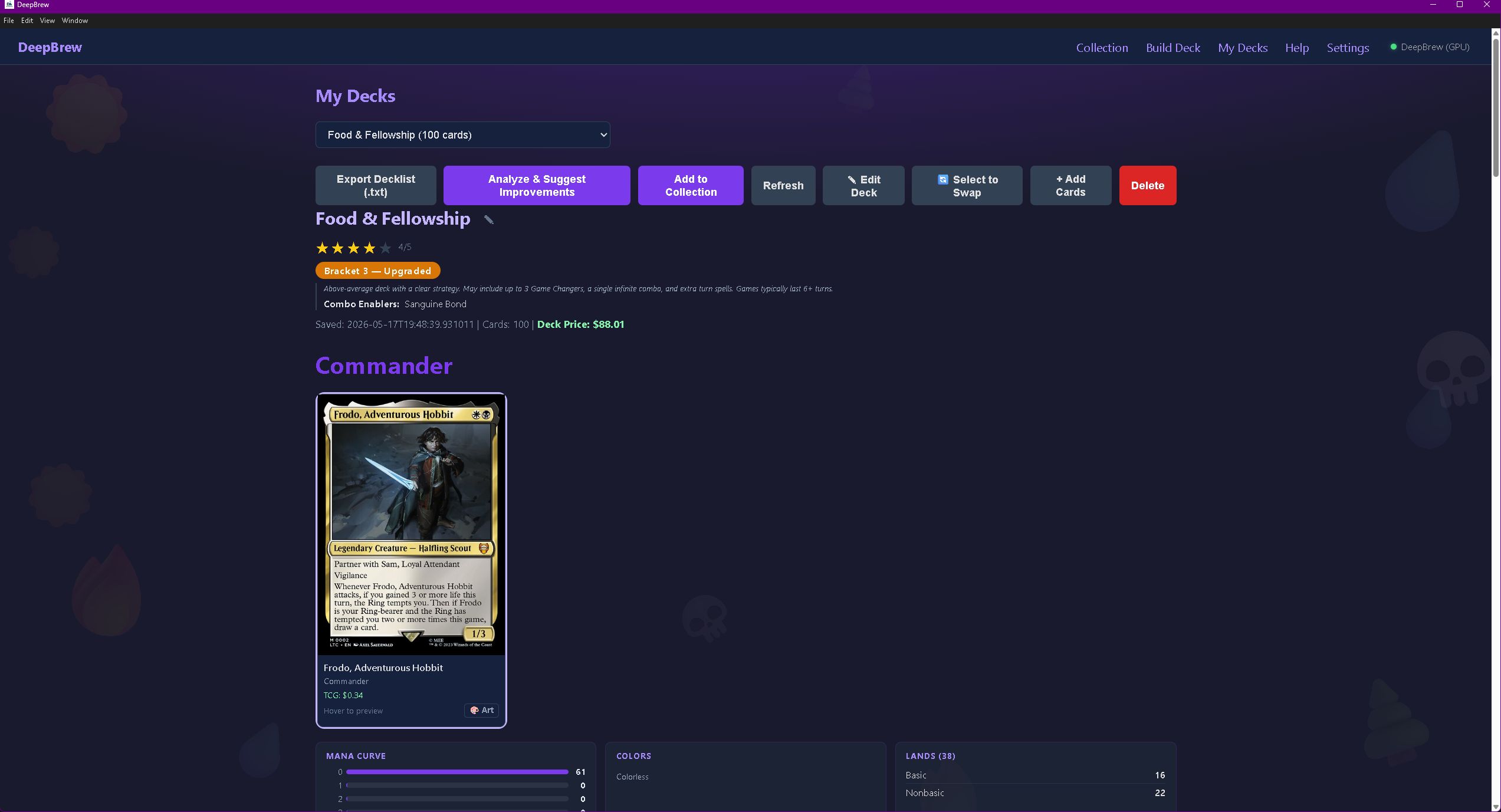Click the first gold rating star
Image resolution: width=1501 pixels, height=812 pixels.
click(322, 248)
